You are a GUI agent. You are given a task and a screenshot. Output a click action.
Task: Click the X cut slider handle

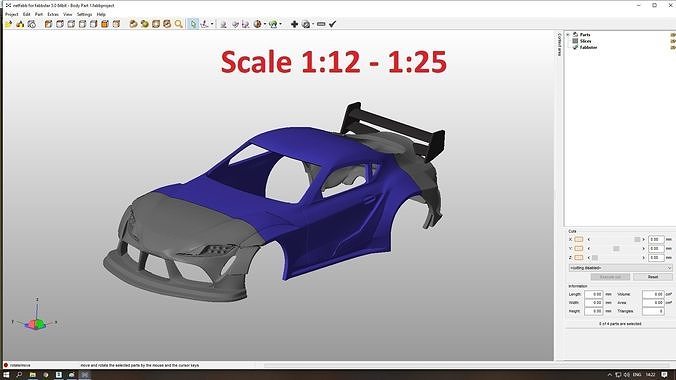(637, 239)
